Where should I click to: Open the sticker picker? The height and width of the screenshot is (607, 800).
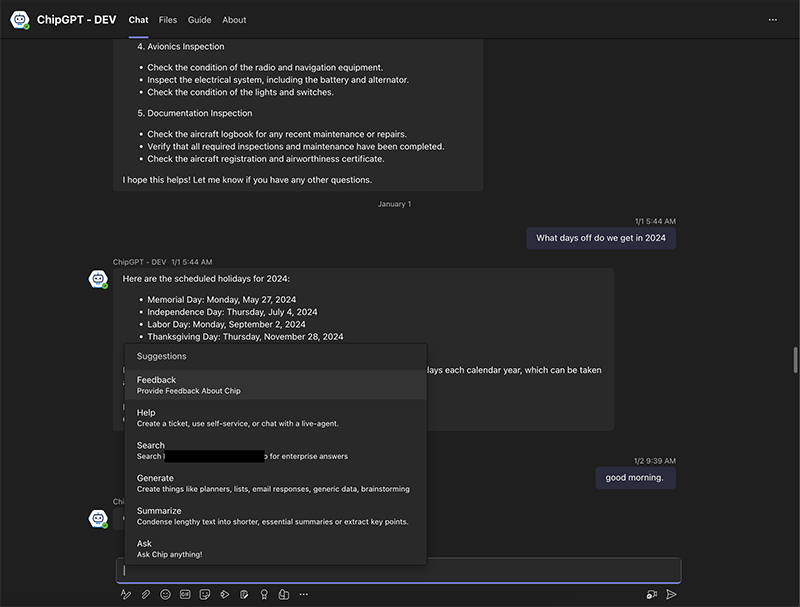[x=205, y=594]
